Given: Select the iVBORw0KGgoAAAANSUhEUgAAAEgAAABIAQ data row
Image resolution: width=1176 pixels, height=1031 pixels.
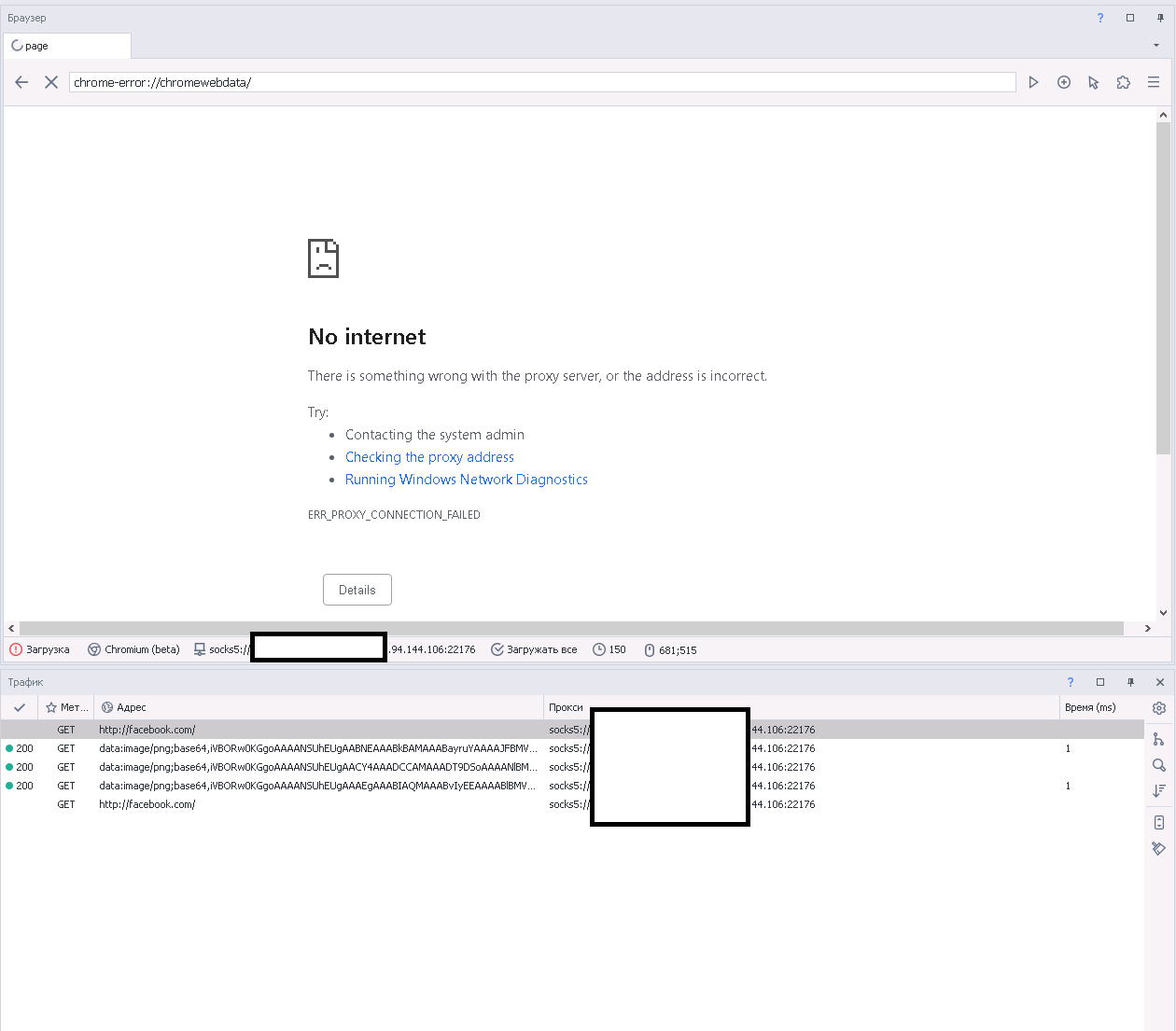Looking at the screenshot, I should point(572,786).
